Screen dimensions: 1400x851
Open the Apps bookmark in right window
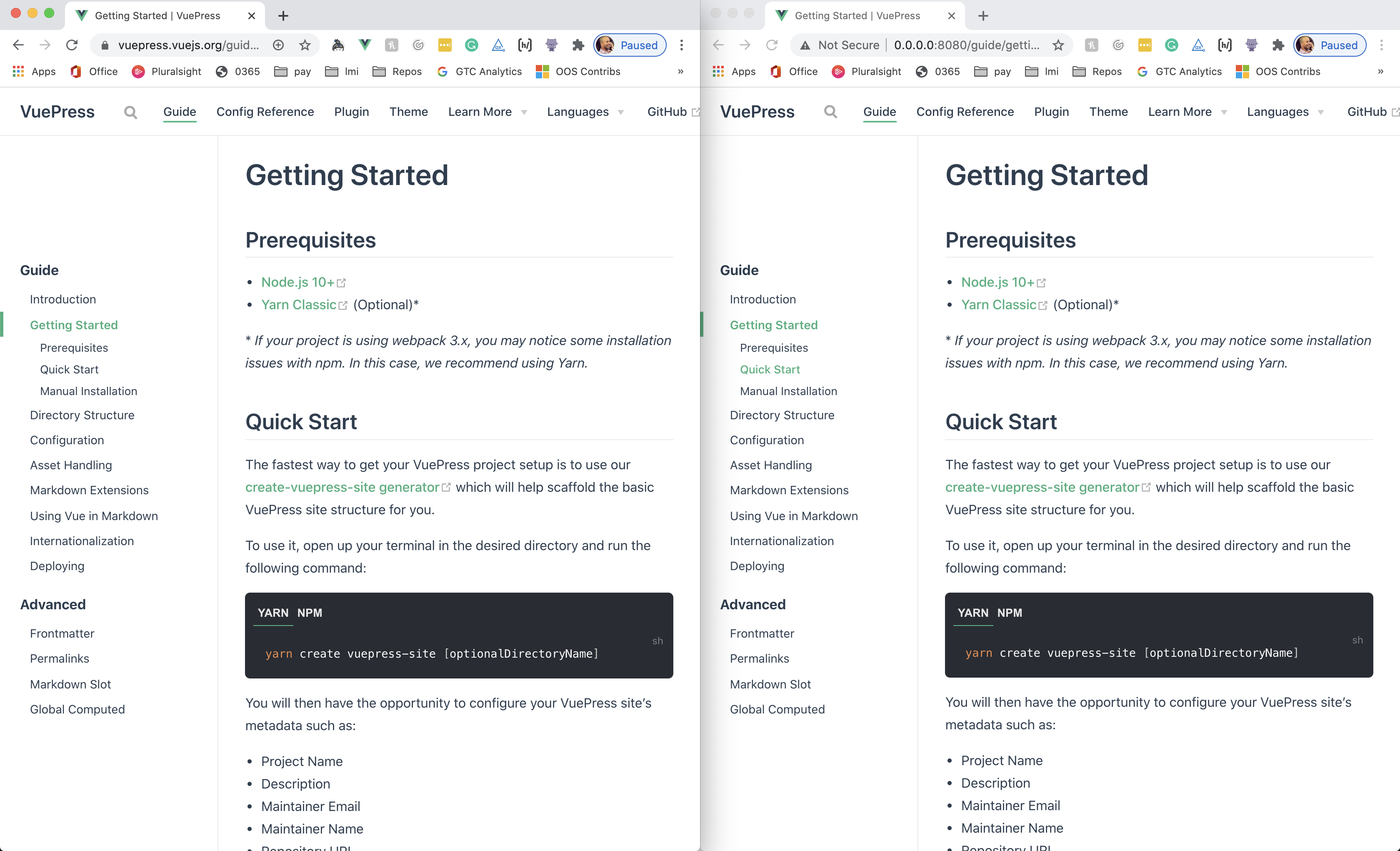coord(734,72)
